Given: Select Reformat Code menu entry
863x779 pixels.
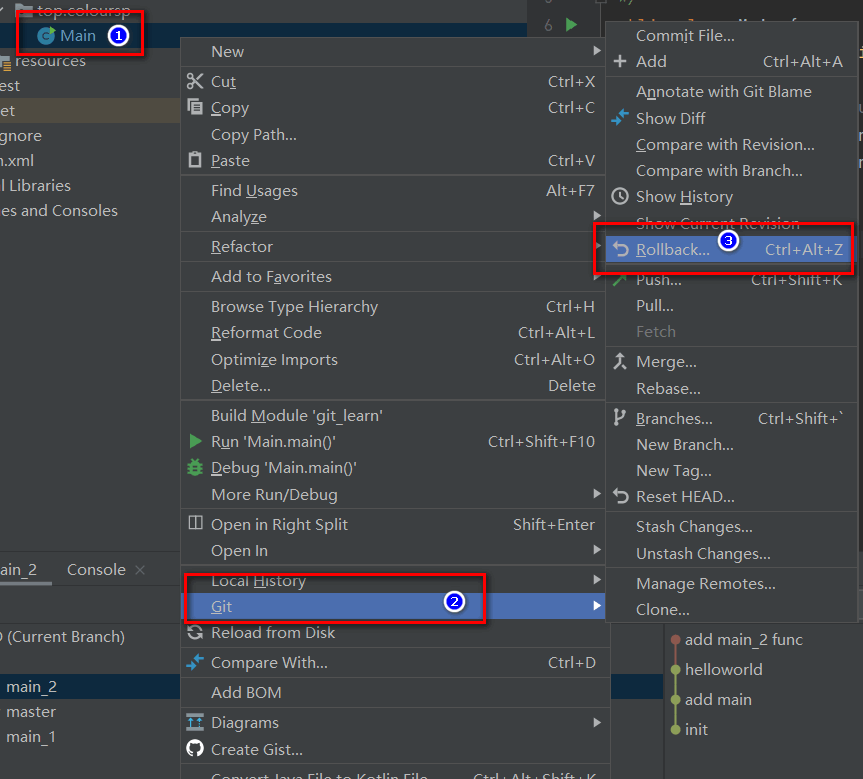Looking at the screenshot, I should tap(266, 333).
